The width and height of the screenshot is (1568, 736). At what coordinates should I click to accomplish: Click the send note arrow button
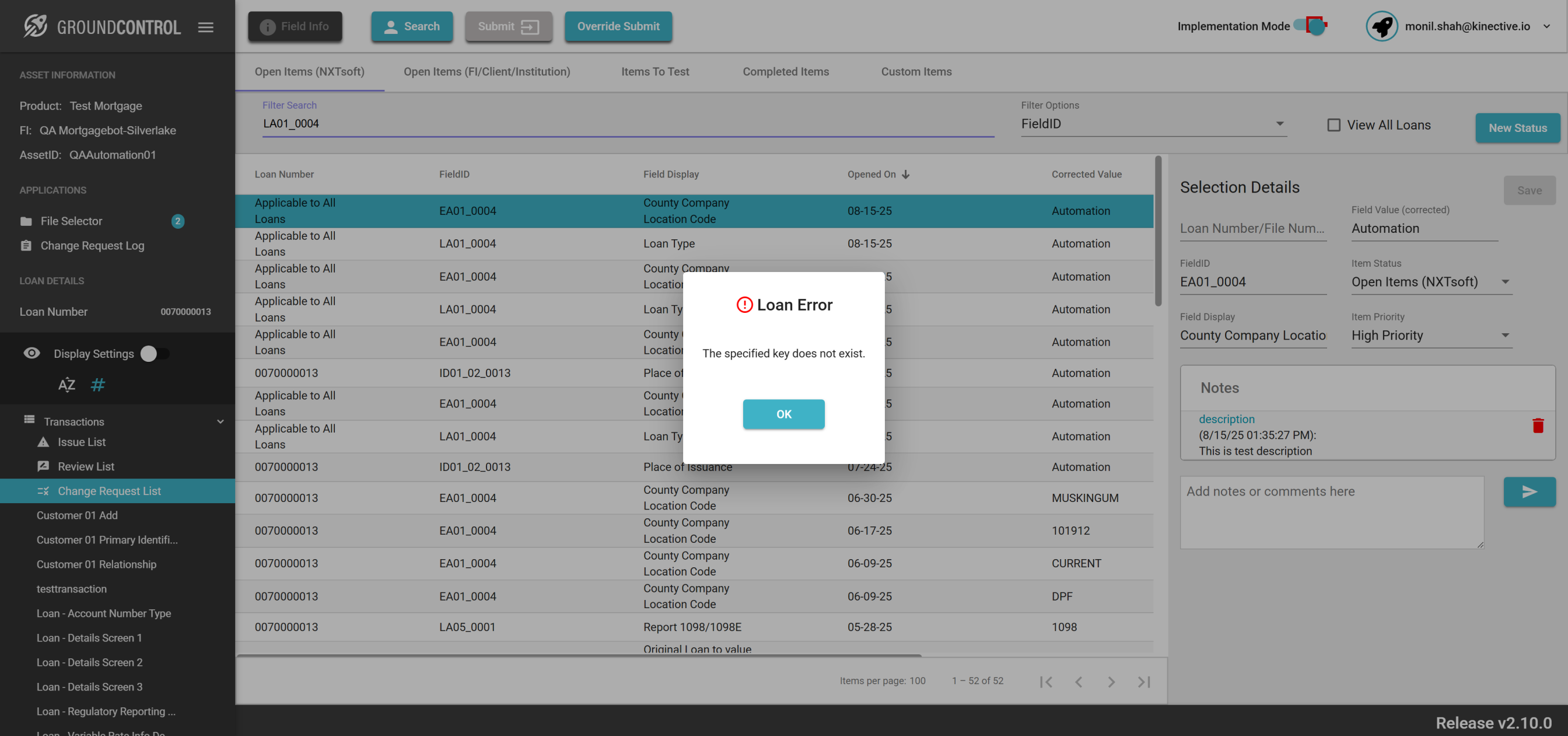coord(1529,491)
